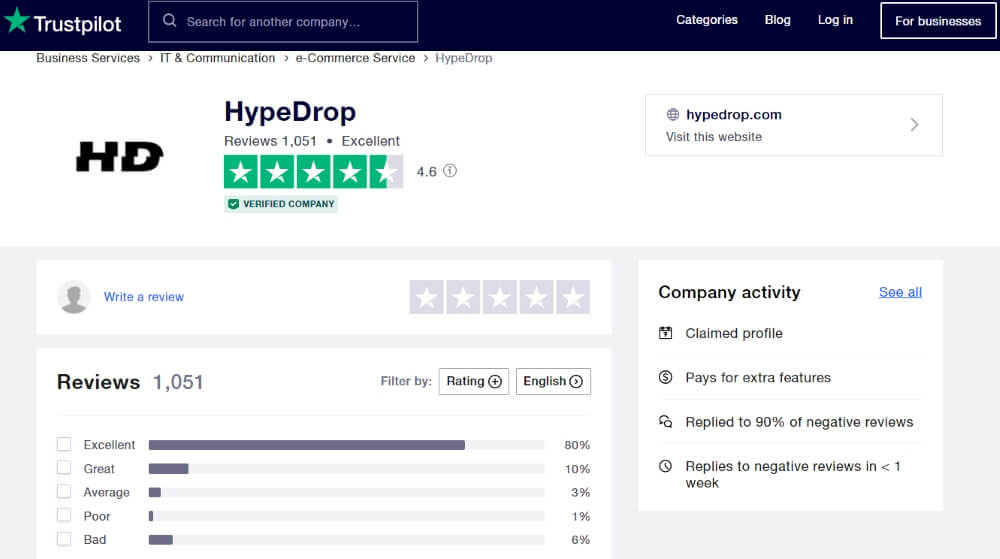Tick the Excellent filter checkbox
This screenshot has height=559, width=1000.
(x=64, y=444)
